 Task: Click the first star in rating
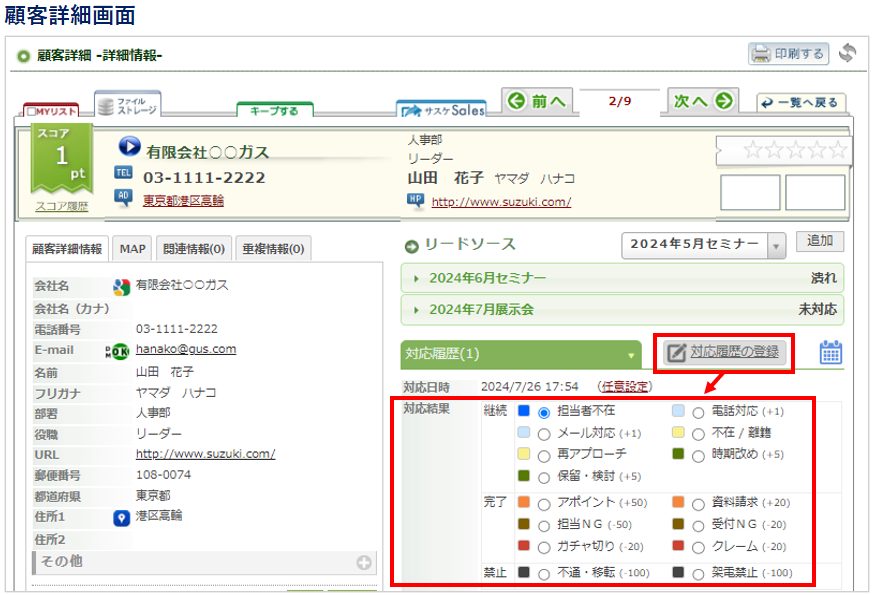click(753, 150)
